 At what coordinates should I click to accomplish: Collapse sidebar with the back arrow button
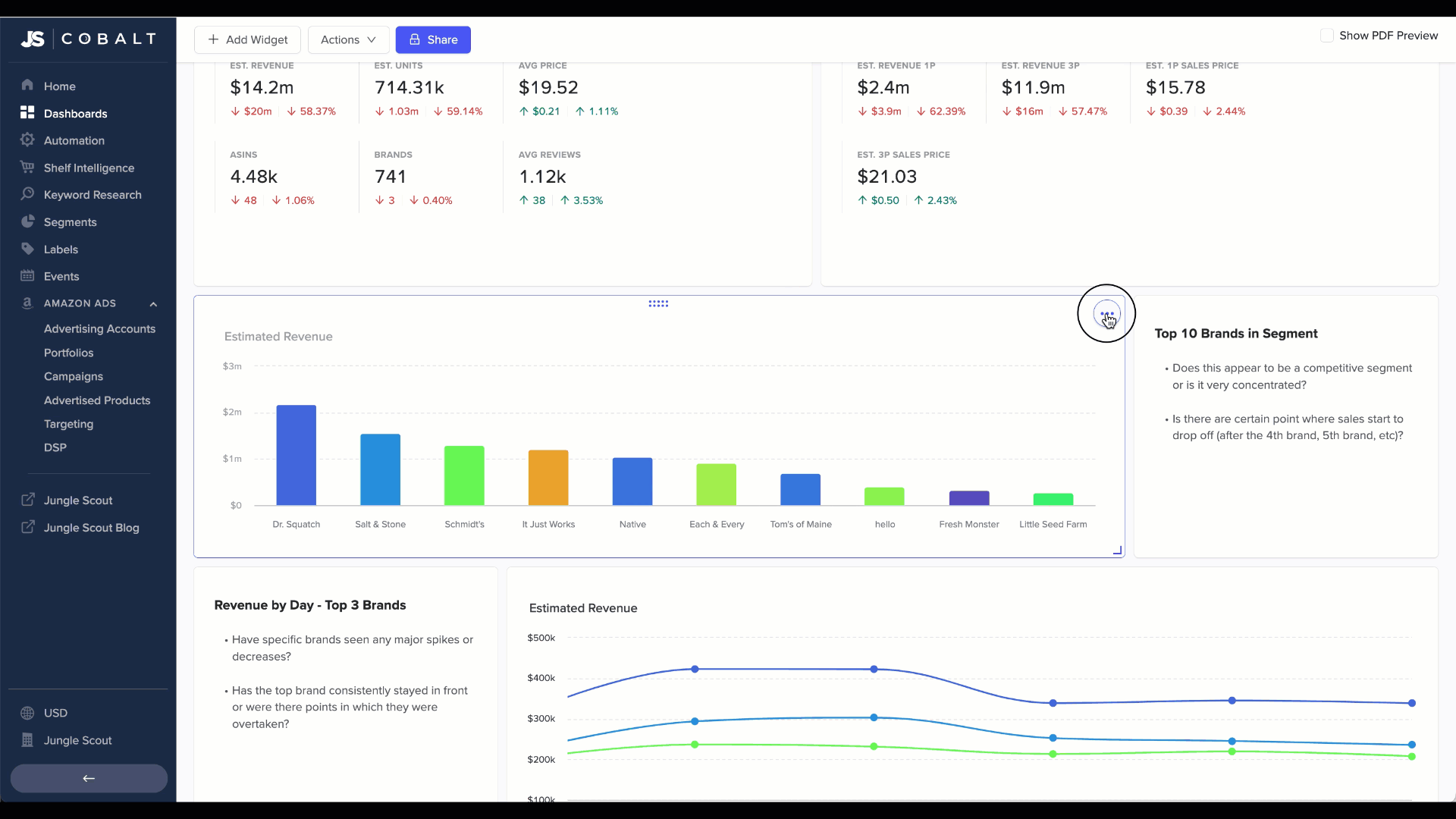click(x=89, y=778)
